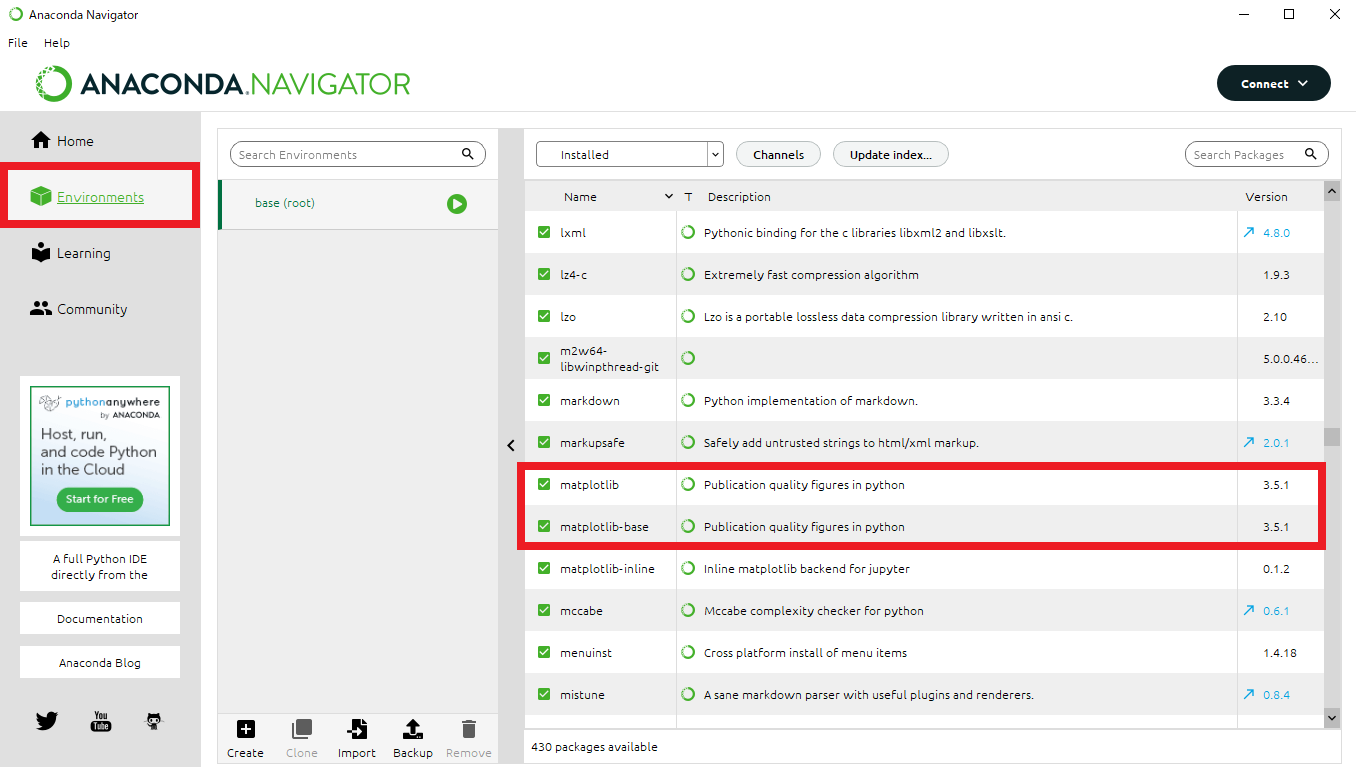Sort packages using the Name column arrow
Image resolution: width=1356 pixels, height=767 pixels.
(x=669, y=197)
